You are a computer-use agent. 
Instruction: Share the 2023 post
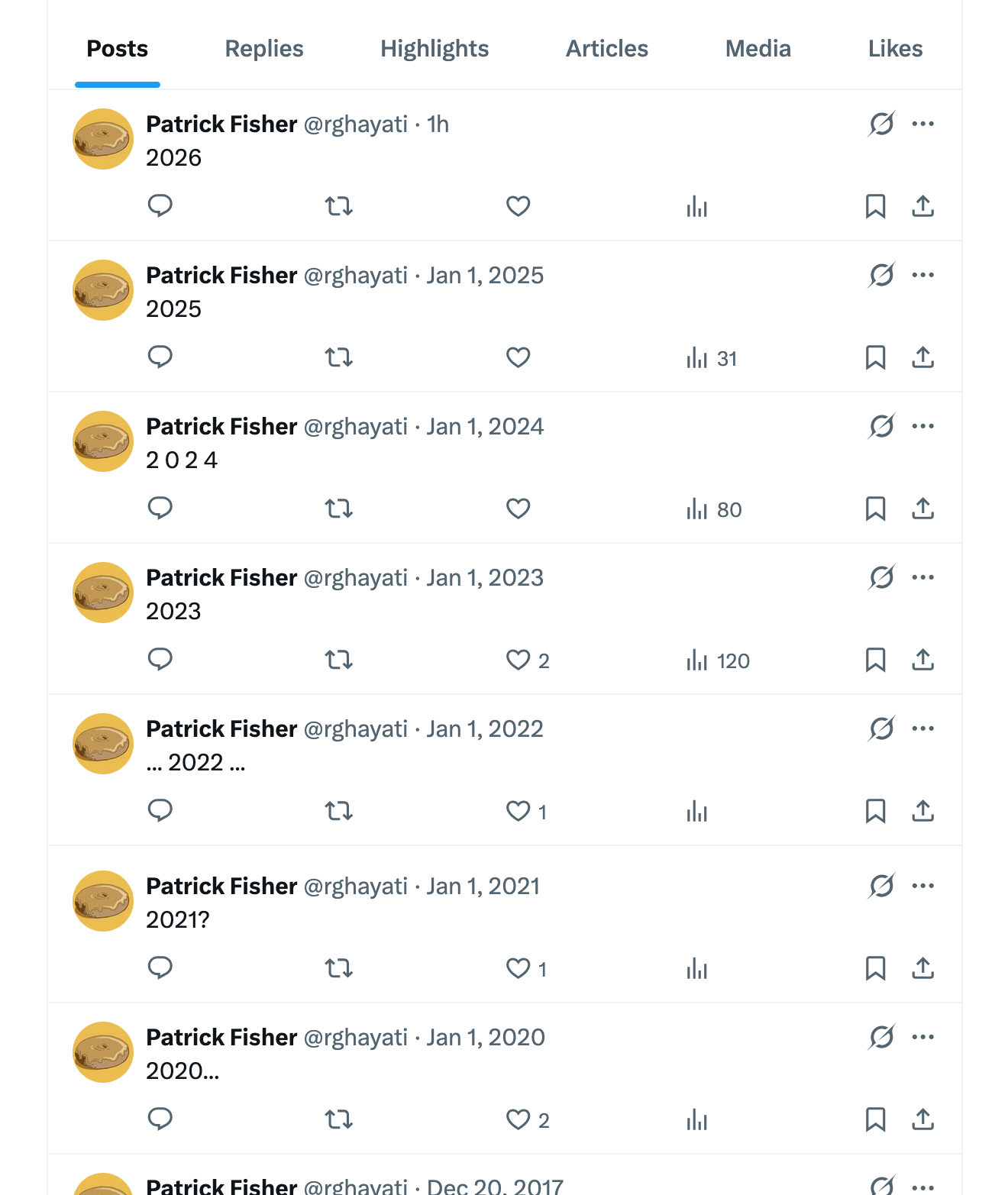coord(923,660)
